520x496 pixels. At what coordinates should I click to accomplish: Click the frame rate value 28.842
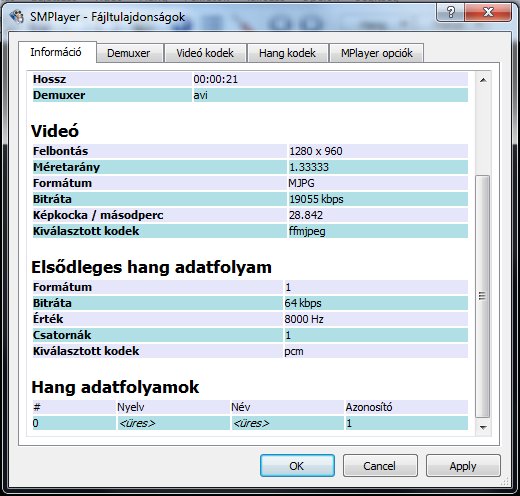306,215
